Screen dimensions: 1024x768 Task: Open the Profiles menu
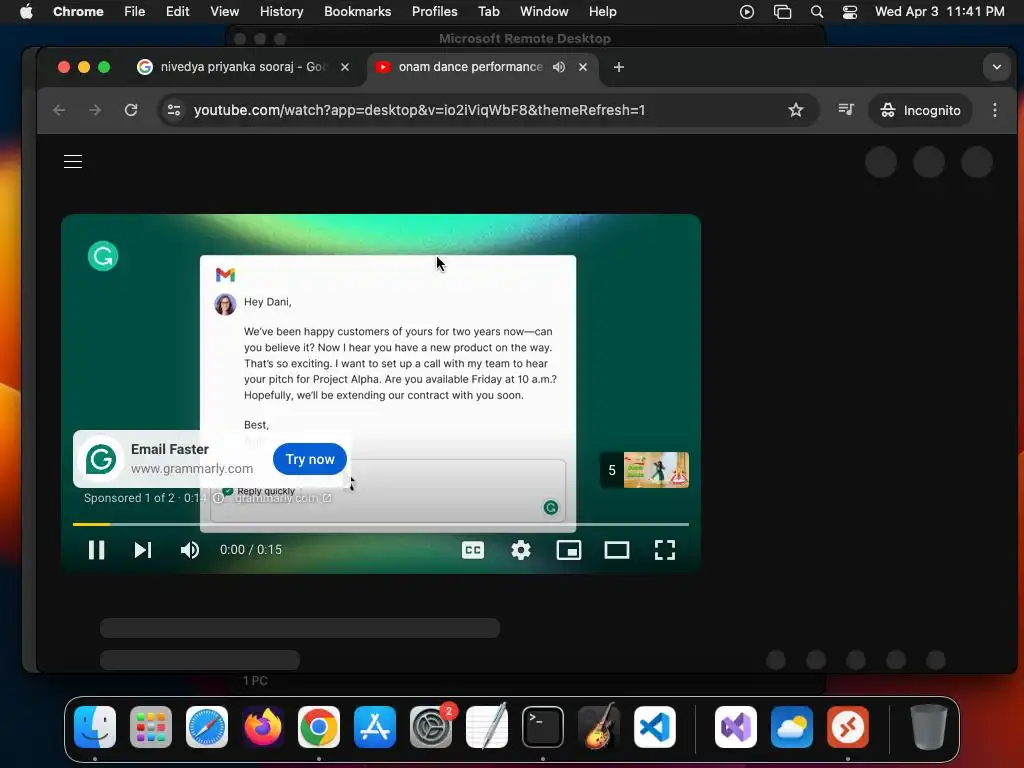click(x=434, y=11)
